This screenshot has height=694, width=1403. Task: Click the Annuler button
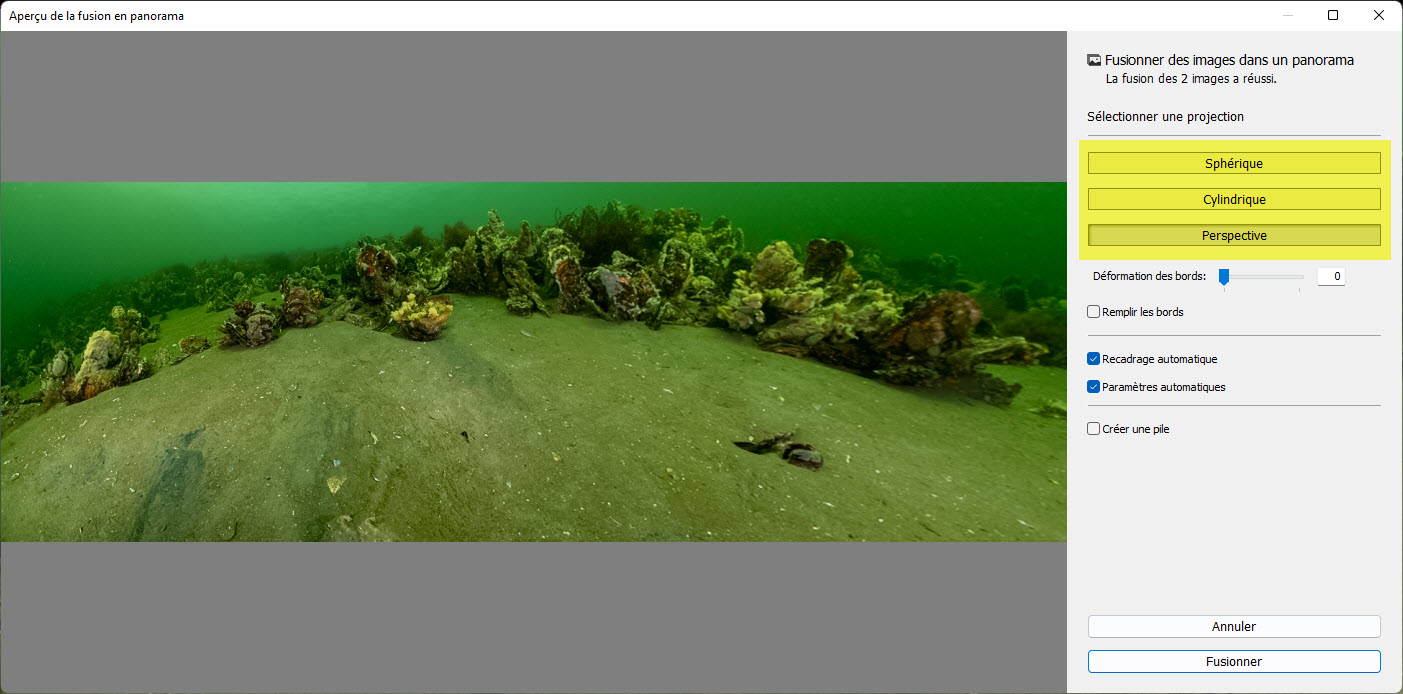[x=1234, y=627]
